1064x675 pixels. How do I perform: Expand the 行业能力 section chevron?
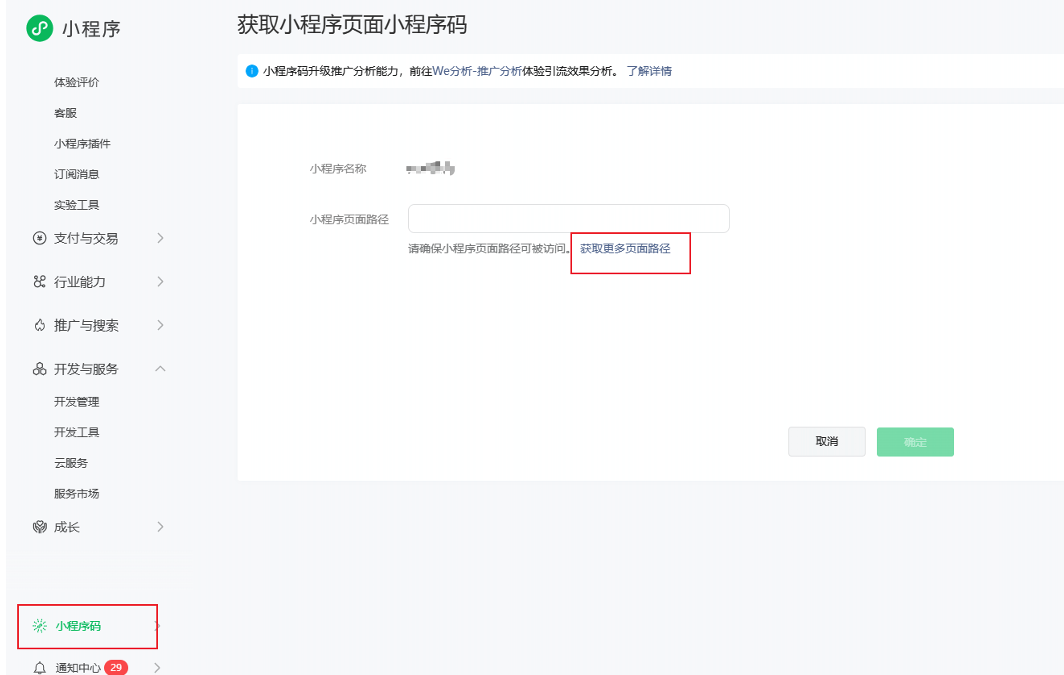[160, 282]
